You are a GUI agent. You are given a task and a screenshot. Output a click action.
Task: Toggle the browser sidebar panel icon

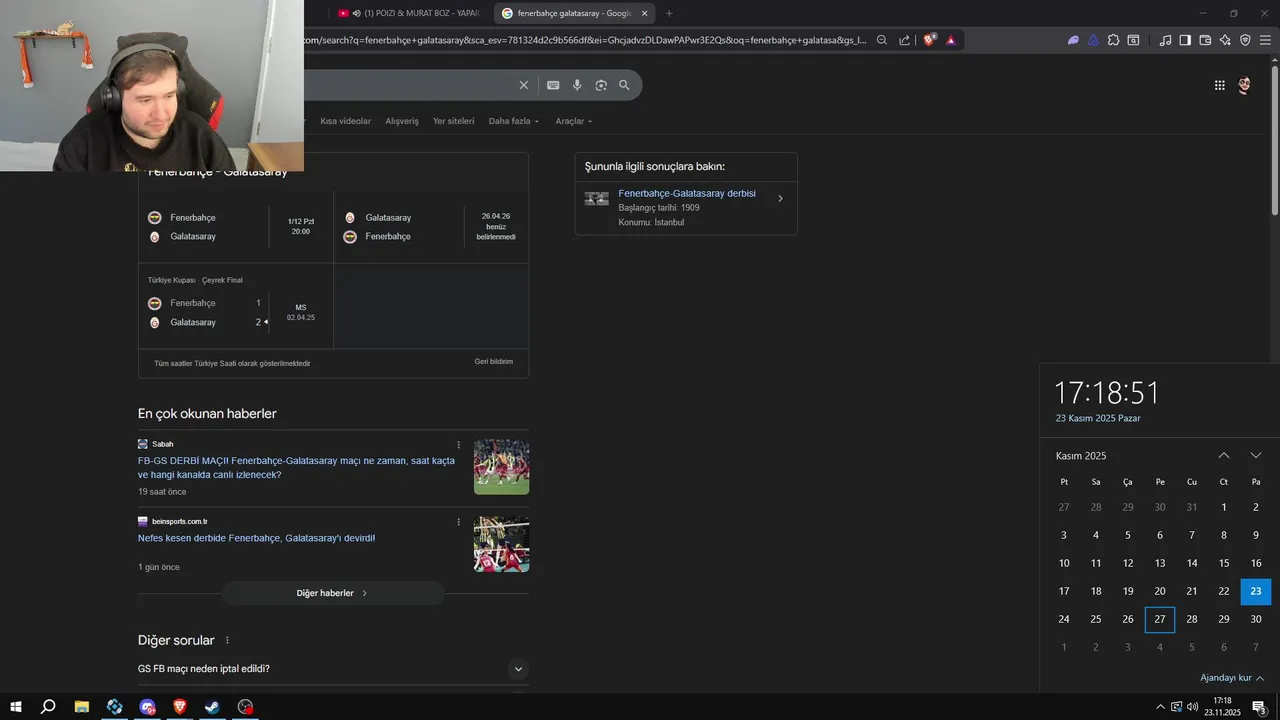pyautogui.click(x=1185, y=40)
